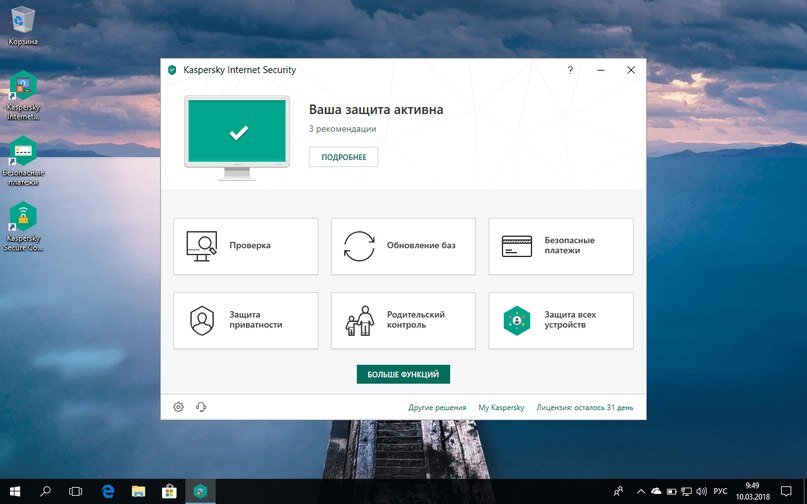Viewport: 807px width, 504px height.
Task: Click the network tray icon
Action: click(x=687, y=492)
